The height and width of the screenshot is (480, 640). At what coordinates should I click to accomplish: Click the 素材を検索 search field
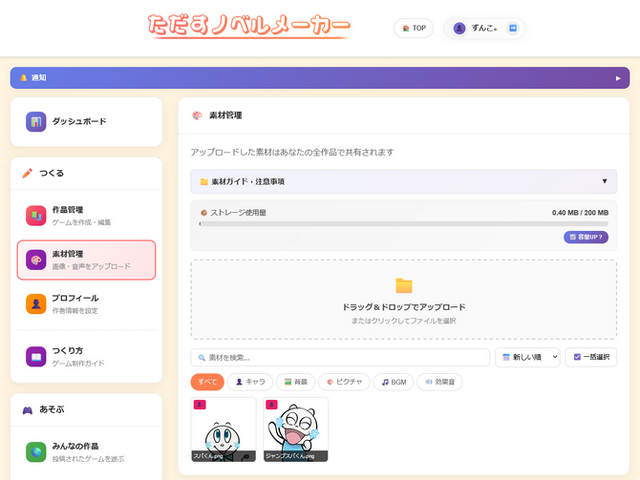click(340, 357)
